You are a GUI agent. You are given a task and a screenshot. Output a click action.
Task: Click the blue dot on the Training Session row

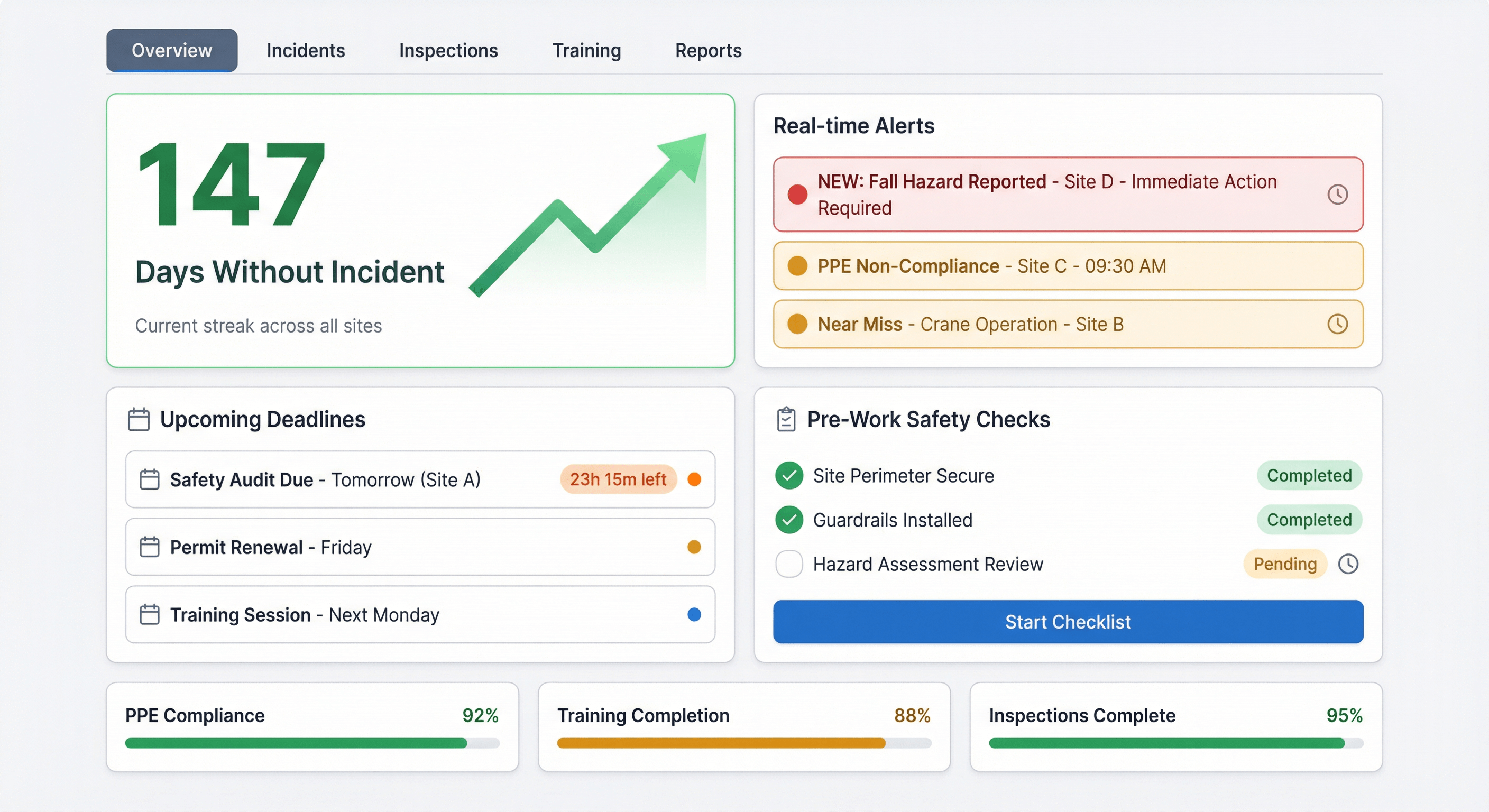[695, 615]
